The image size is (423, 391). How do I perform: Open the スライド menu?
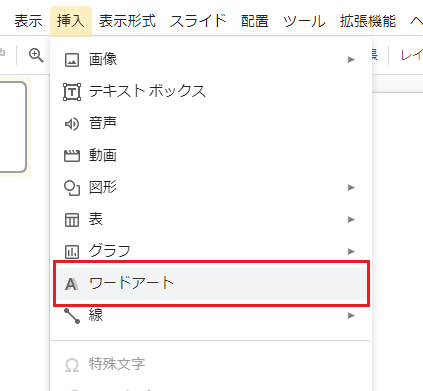[198, 21]
